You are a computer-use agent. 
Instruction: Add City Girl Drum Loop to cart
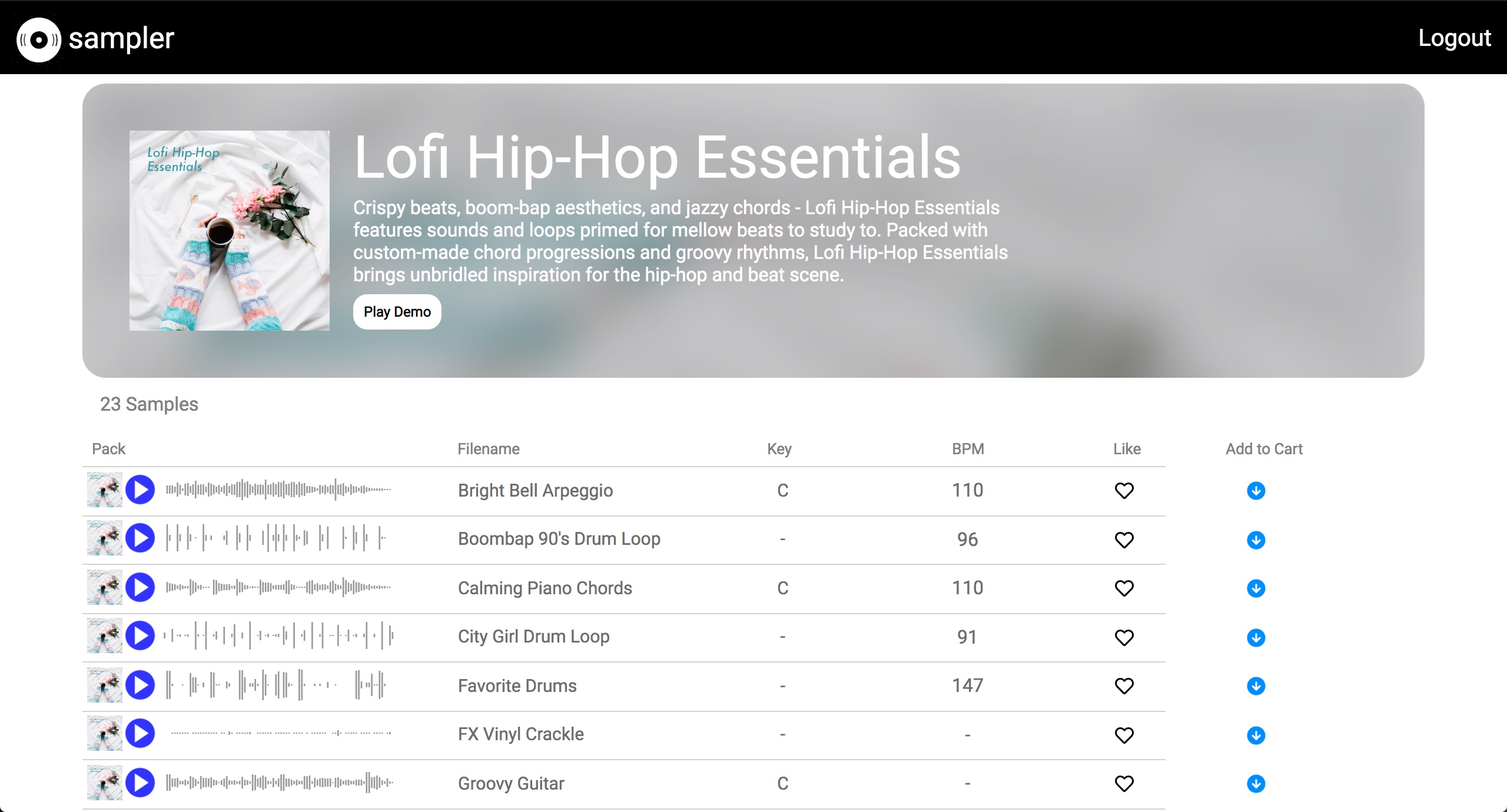[1256, 638]
